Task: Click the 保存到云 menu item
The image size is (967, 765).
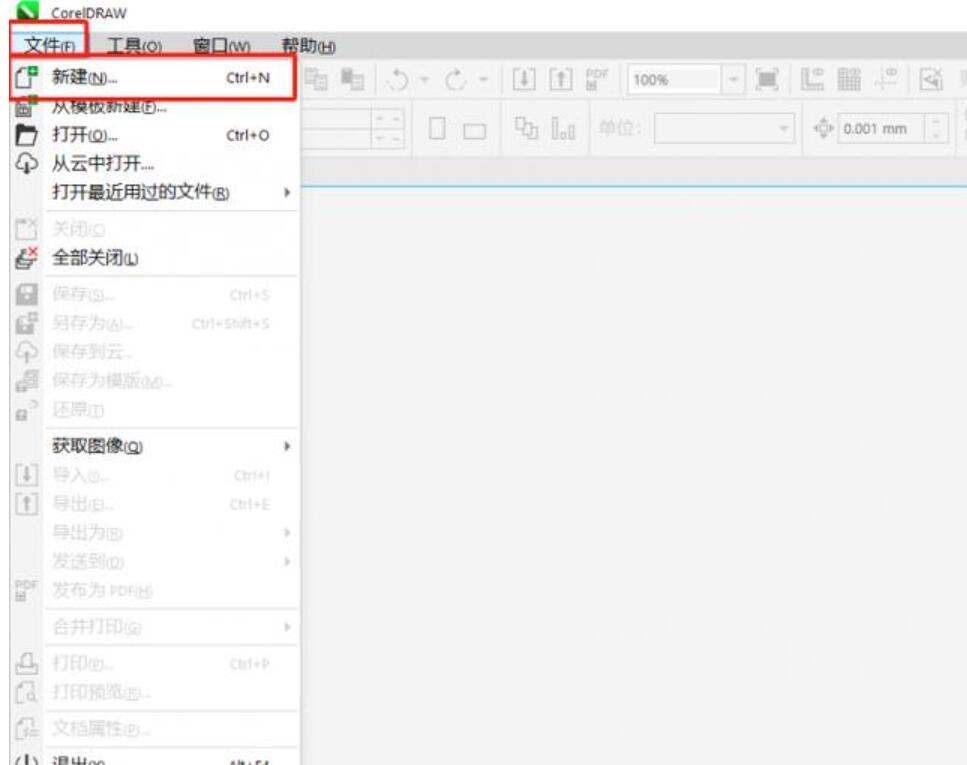Action: [x=154, y=352]
